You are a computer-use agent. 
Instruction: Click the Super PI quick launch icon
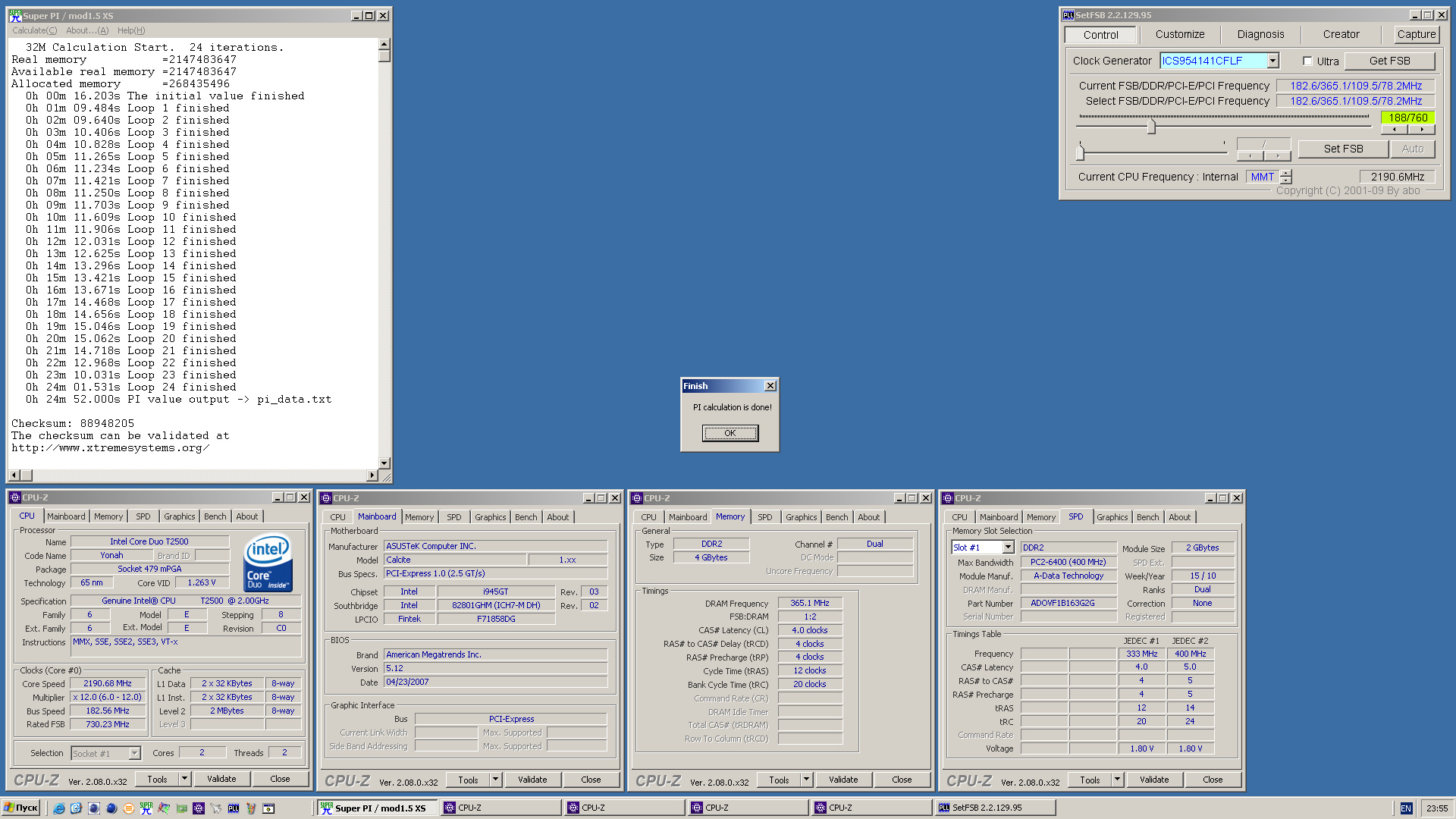click(146, 808)
